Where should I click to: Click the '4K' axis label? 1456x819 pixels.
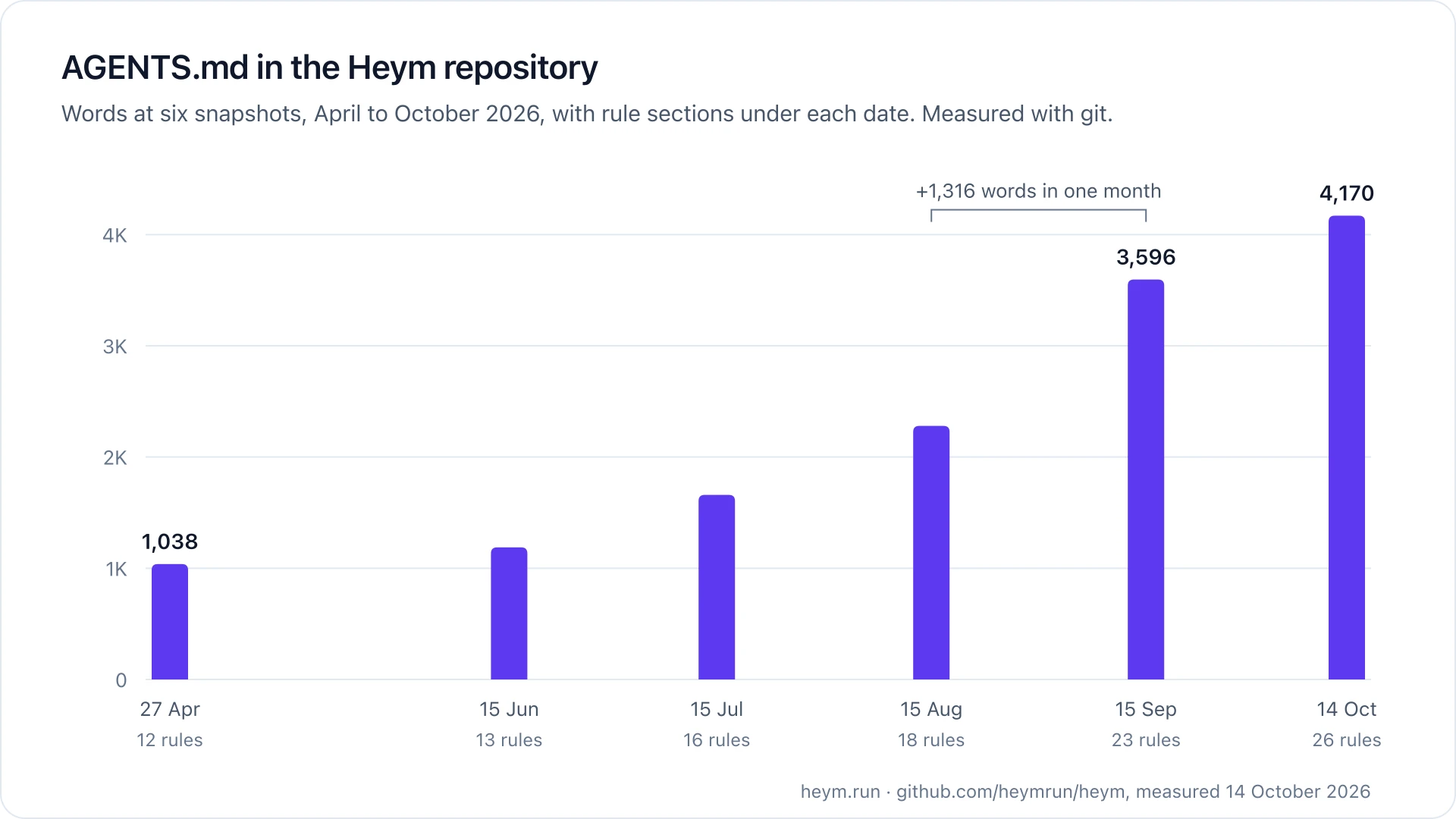point(115,236)
